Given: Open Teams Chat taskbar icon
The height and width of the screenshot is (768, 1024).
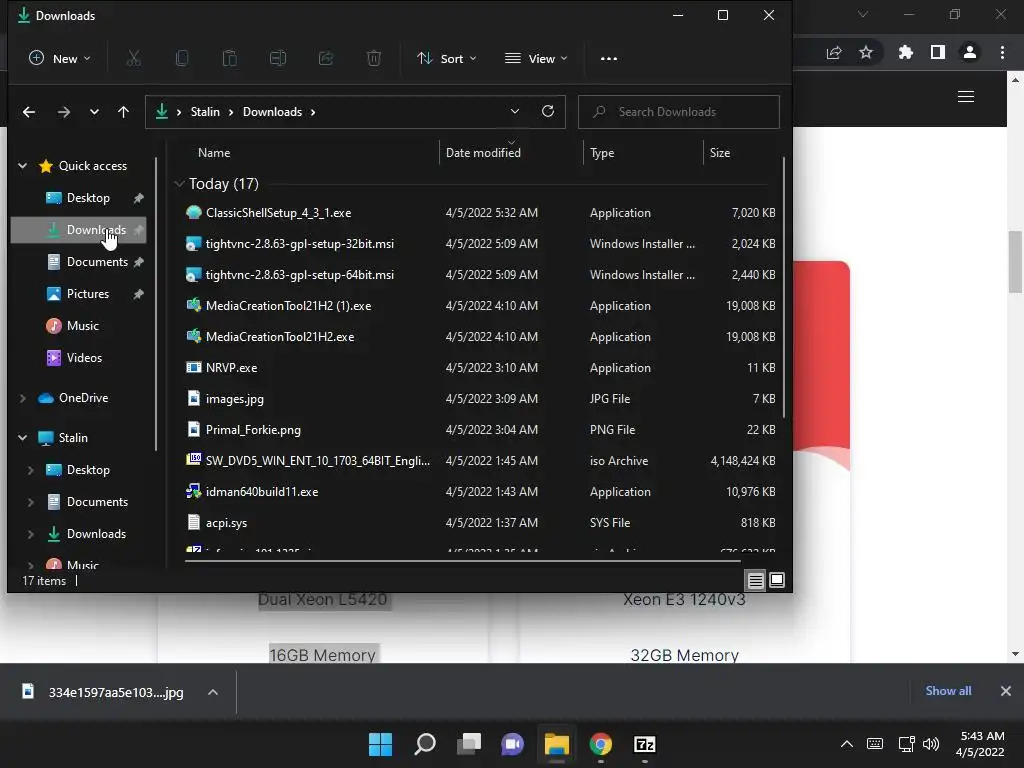Looking at the screenshot, I should point(513,744).
